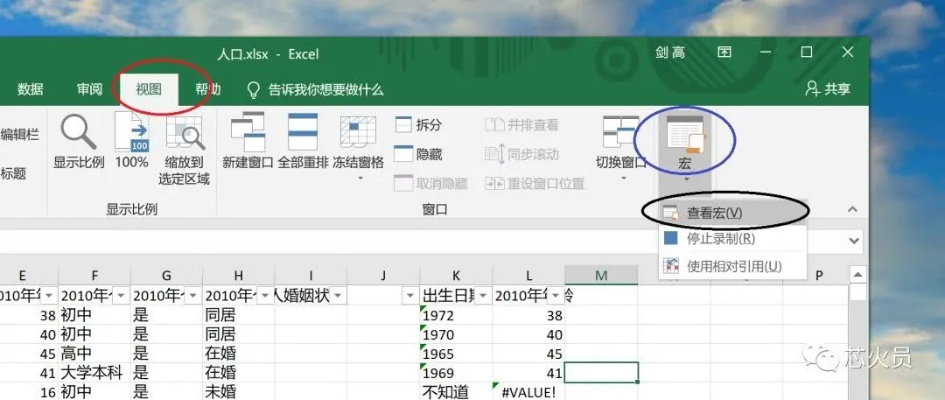
Task: Click the 宏 macros icon
Action: click(685, 135)
